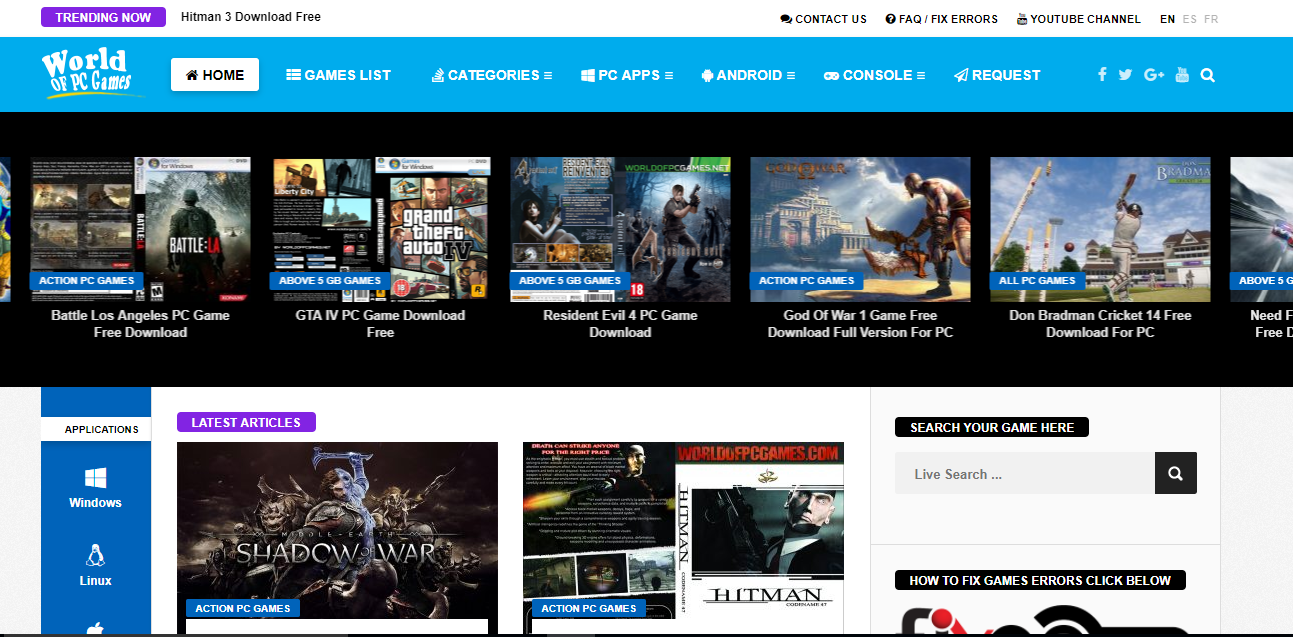Expand the CATEGORIES menu

tap(492, 75)
